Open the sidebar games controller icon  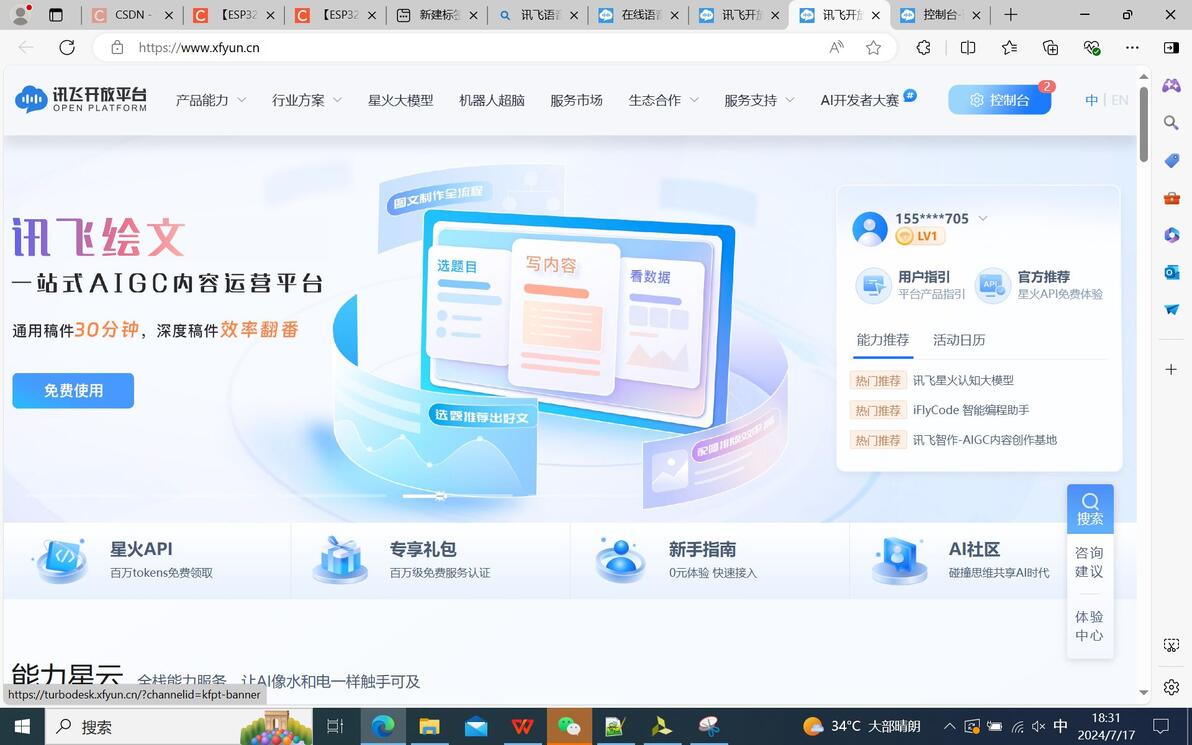point(1171,85)
